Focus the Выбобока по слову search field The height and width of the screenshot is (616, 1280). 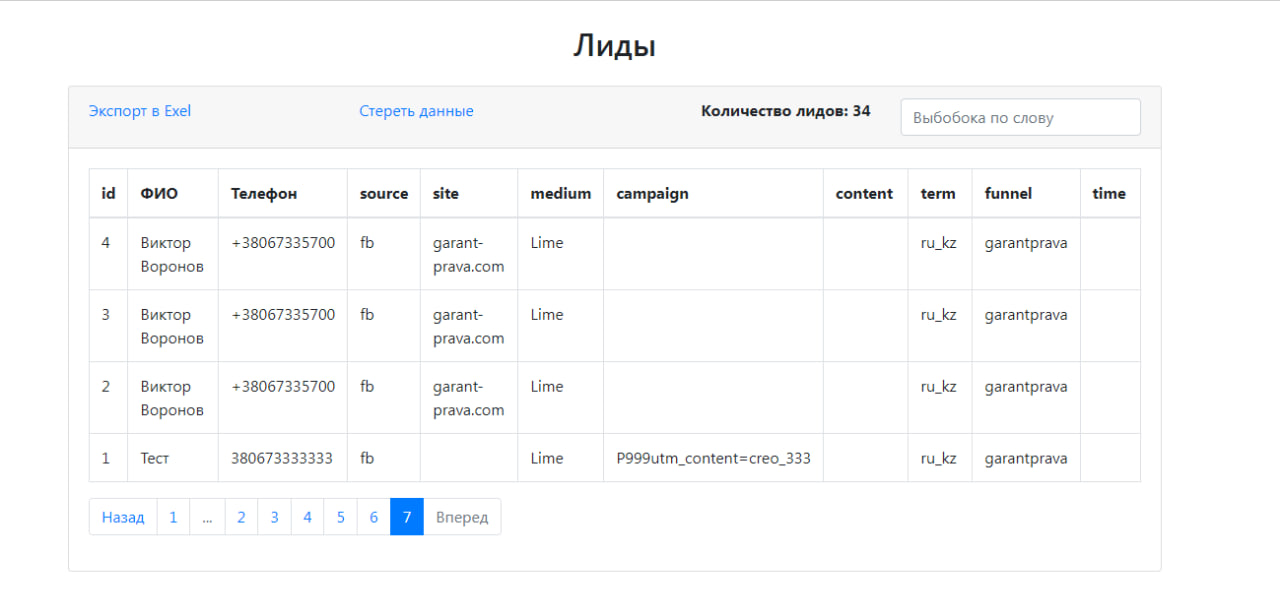pos(1021,117)
